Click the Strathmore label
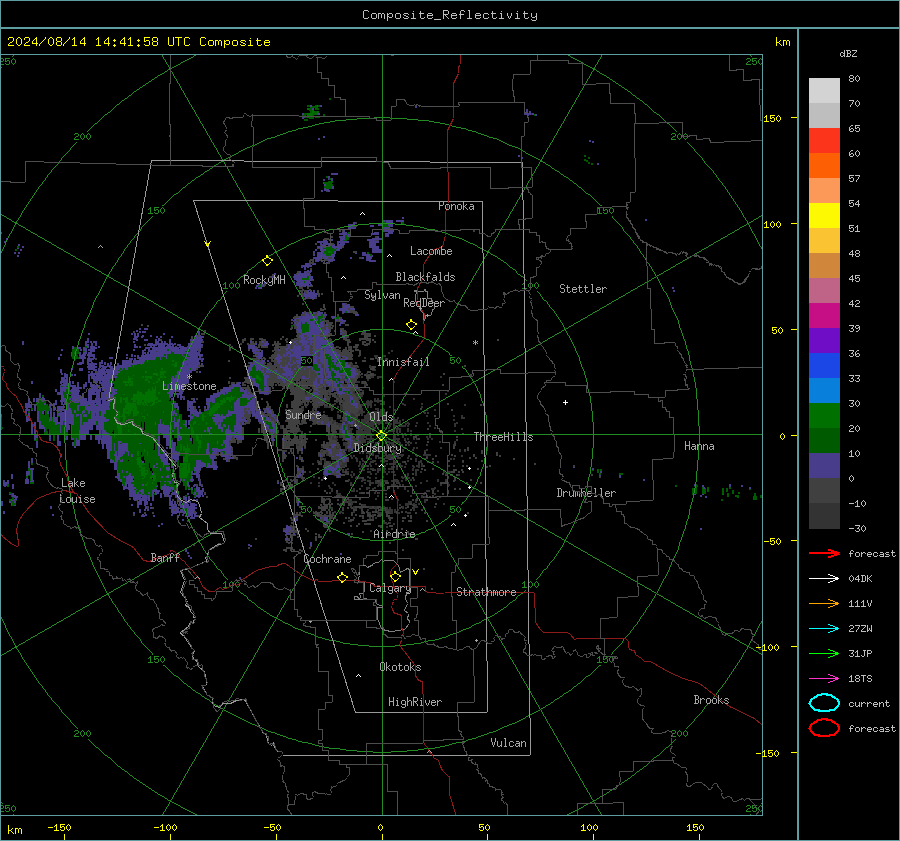The image size is (900, 841). pyautogui.click(x=486, y=592)
